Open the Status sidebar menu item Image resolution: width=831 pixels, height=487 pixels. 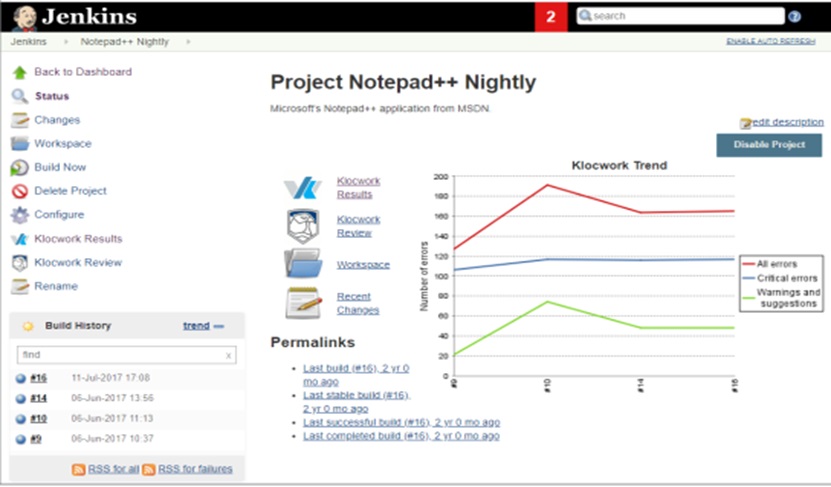[52, 96]
